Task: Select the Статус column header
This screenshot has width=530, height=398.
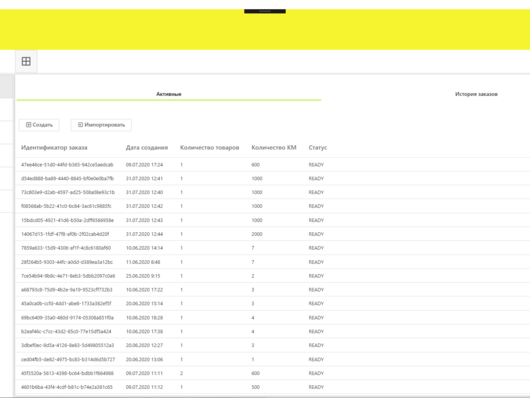Action: click(x=318, y=147)
